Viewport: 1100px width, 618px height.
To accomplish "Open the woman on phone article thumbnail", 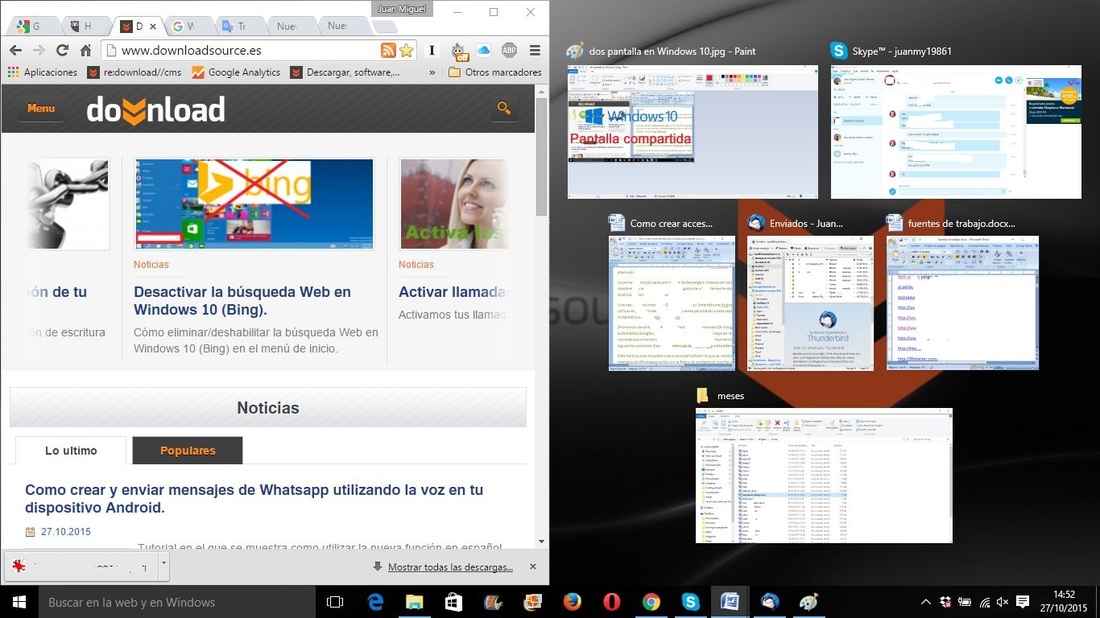I will click(x=454, y=203).
